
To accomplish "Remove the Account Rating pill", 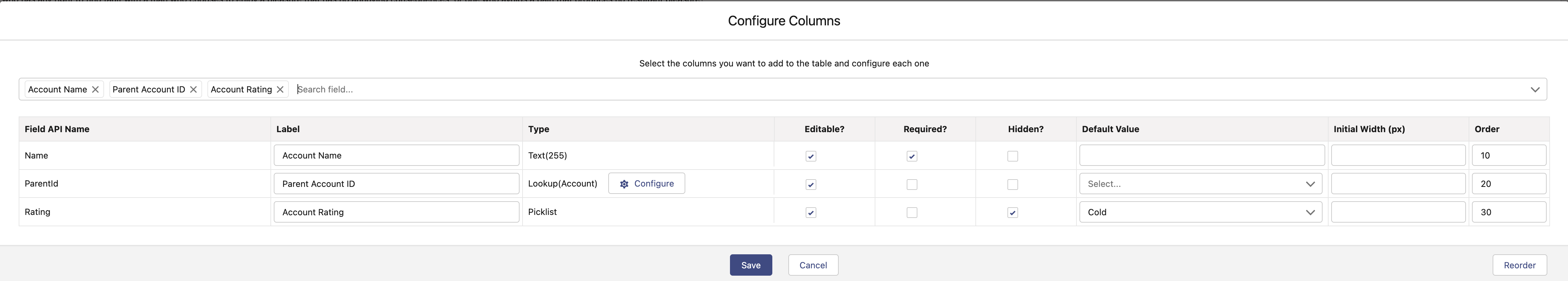I will pos(280,89).
